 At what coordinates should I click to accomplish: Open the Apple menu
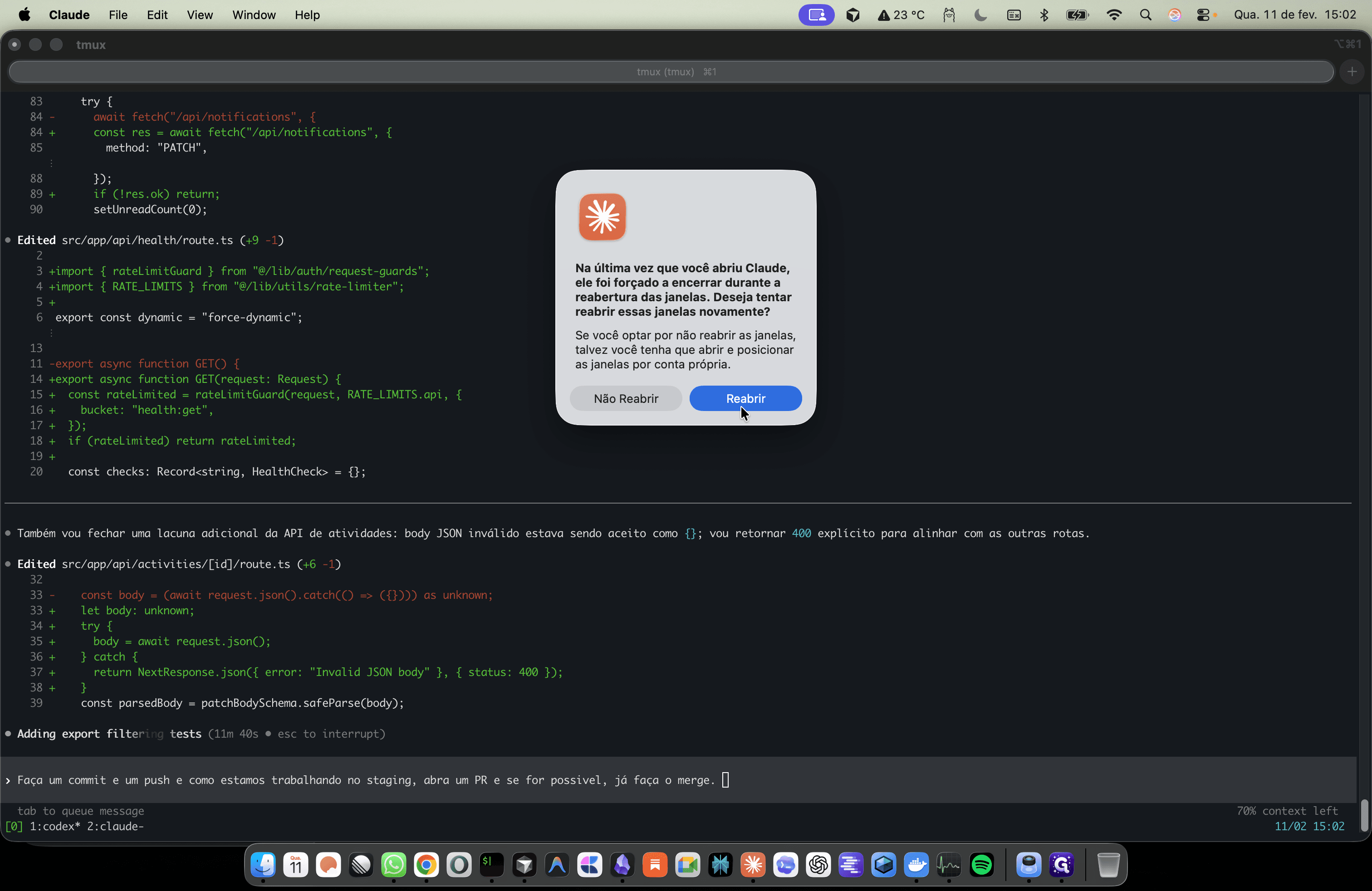(24, 15)
